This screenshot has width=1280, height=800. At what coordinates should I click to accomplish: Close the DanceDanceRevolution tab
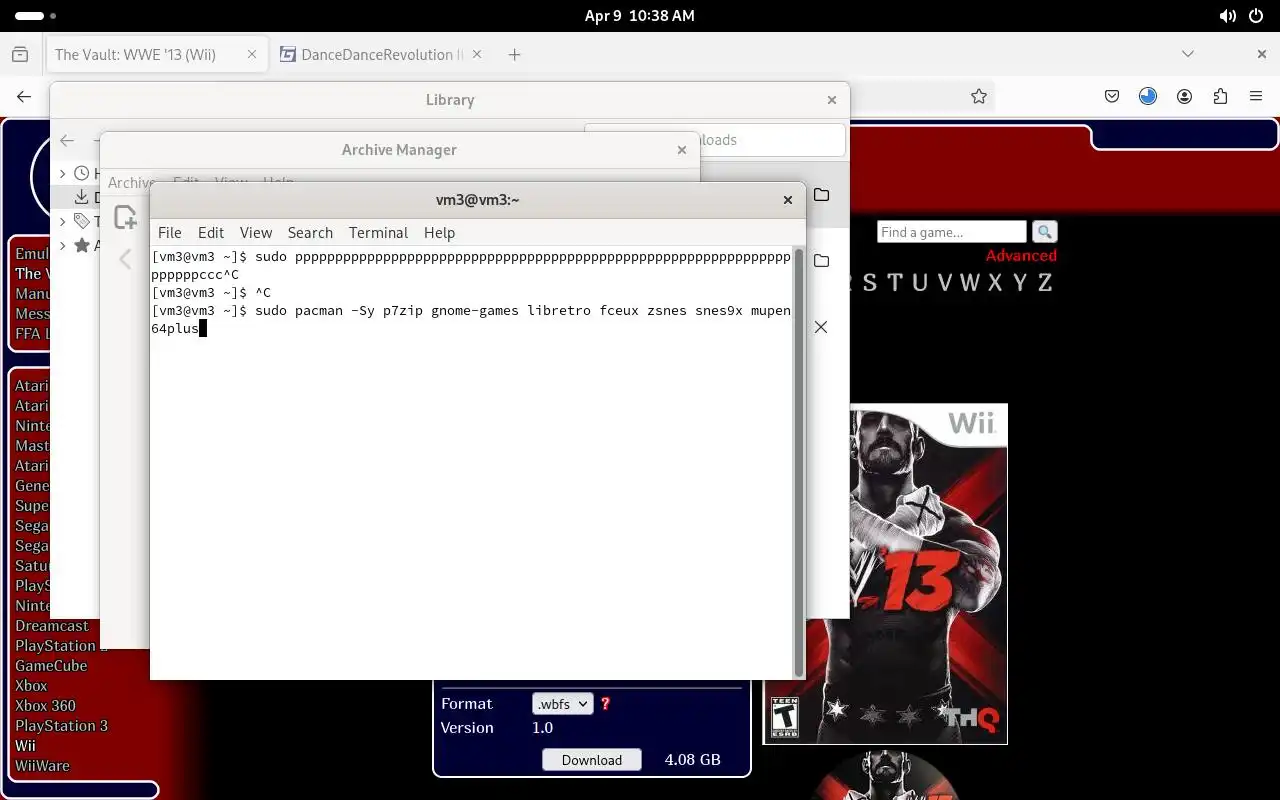(x=476, y=54)
